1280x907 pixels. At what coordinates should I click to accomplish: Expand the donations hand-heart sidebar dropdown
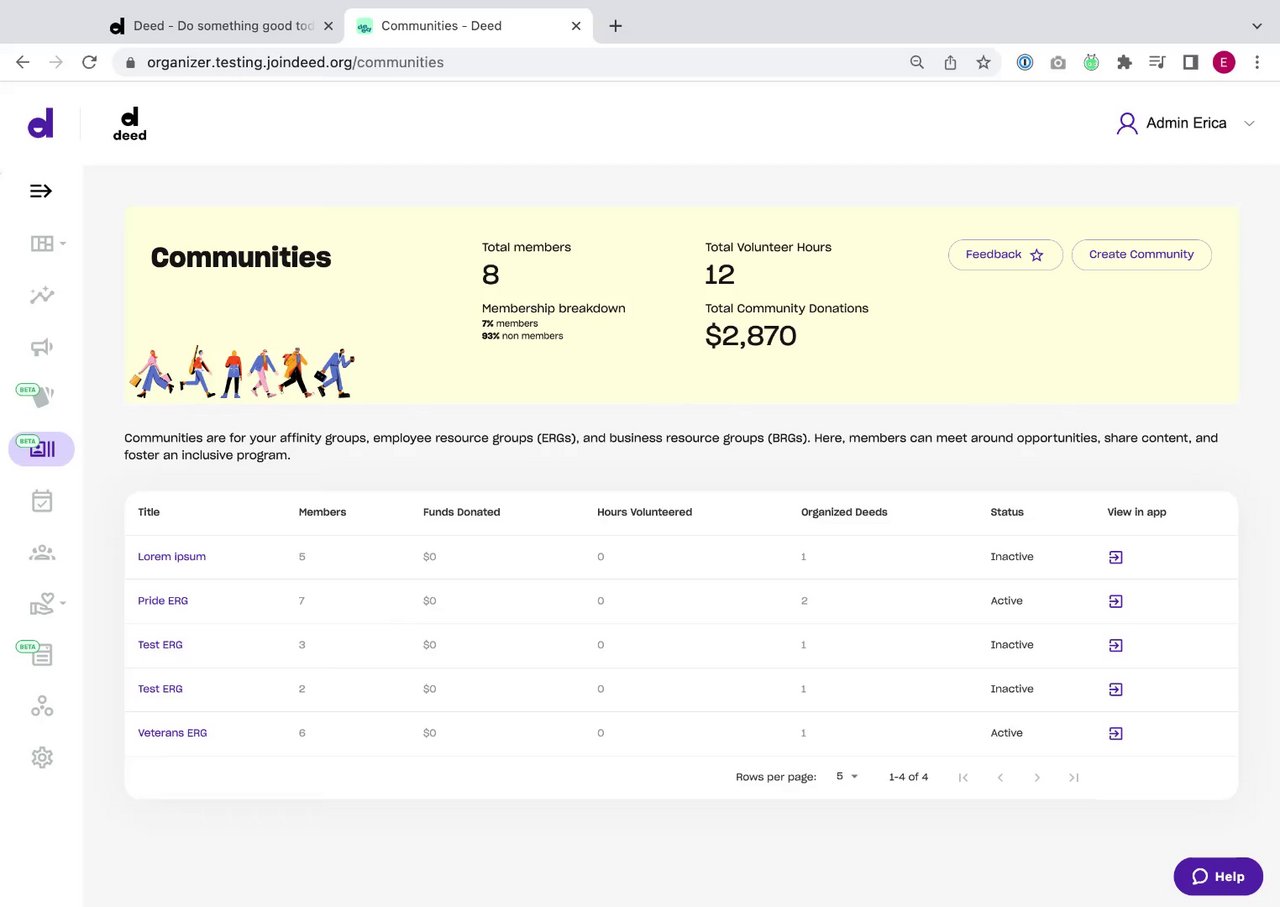point(47,603)
